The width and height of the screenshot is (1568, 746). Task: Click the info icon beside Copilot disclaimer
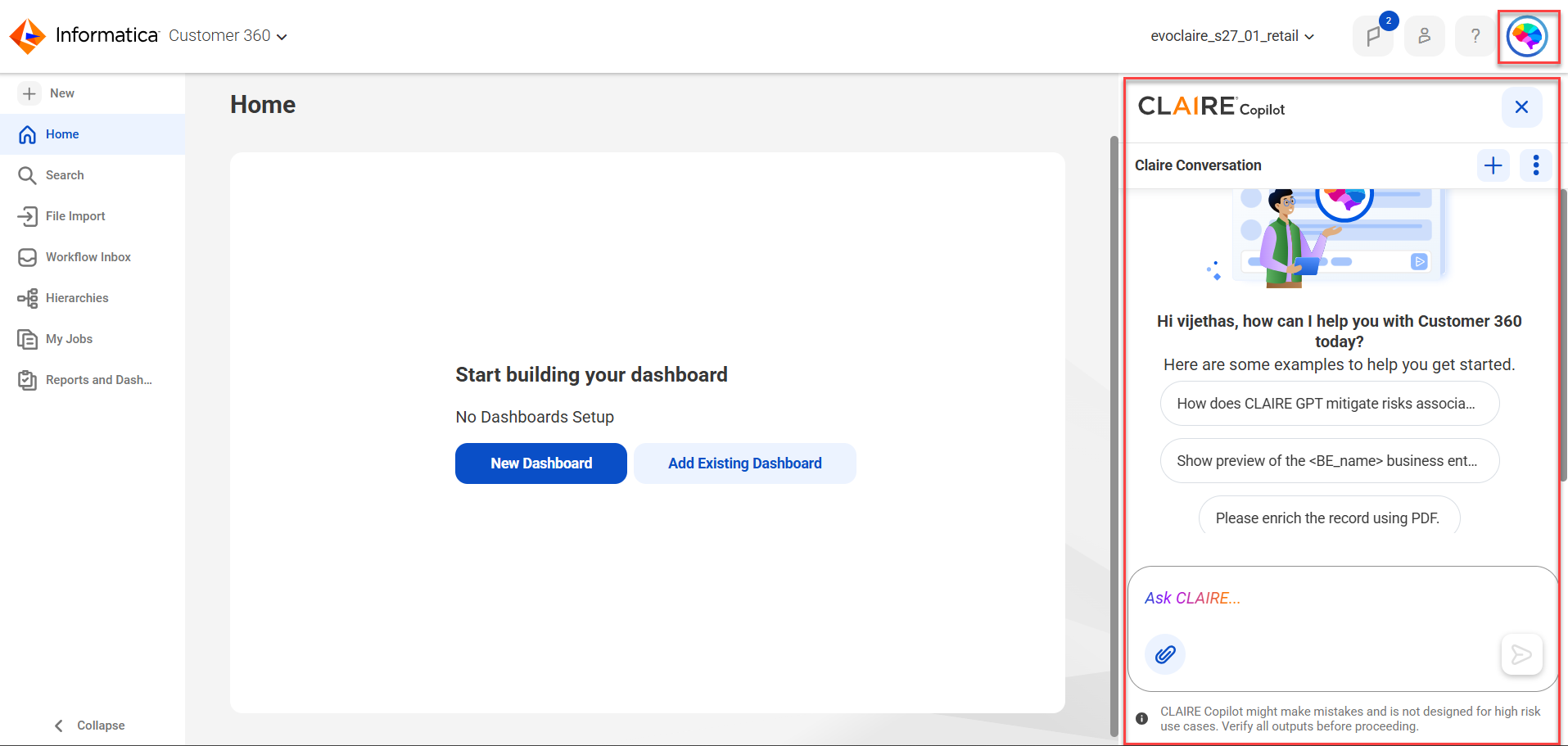[1141, 719]
